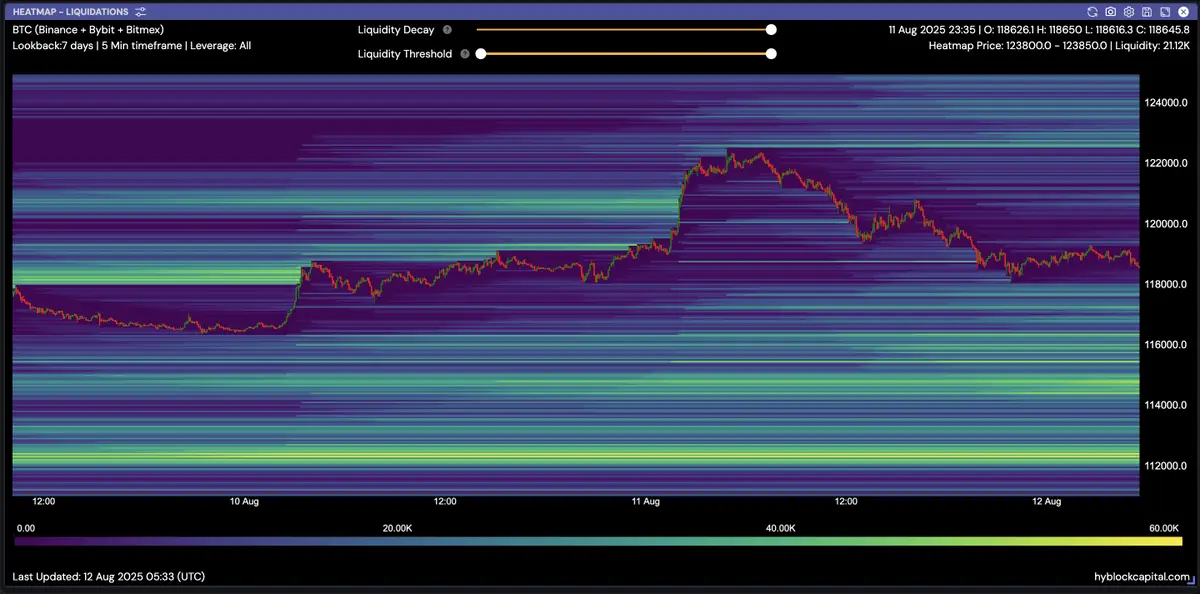Screen dimensions: 1200x594
Task: Click the Liquidity Decay slider handle
Action: [x=771, y=30]
